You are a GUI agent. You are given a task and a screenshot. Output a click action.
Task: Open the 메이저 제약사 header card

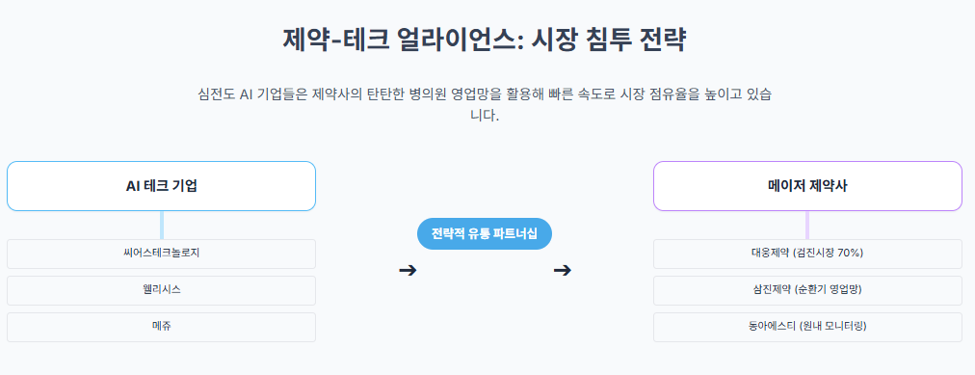tap(808, 186)
